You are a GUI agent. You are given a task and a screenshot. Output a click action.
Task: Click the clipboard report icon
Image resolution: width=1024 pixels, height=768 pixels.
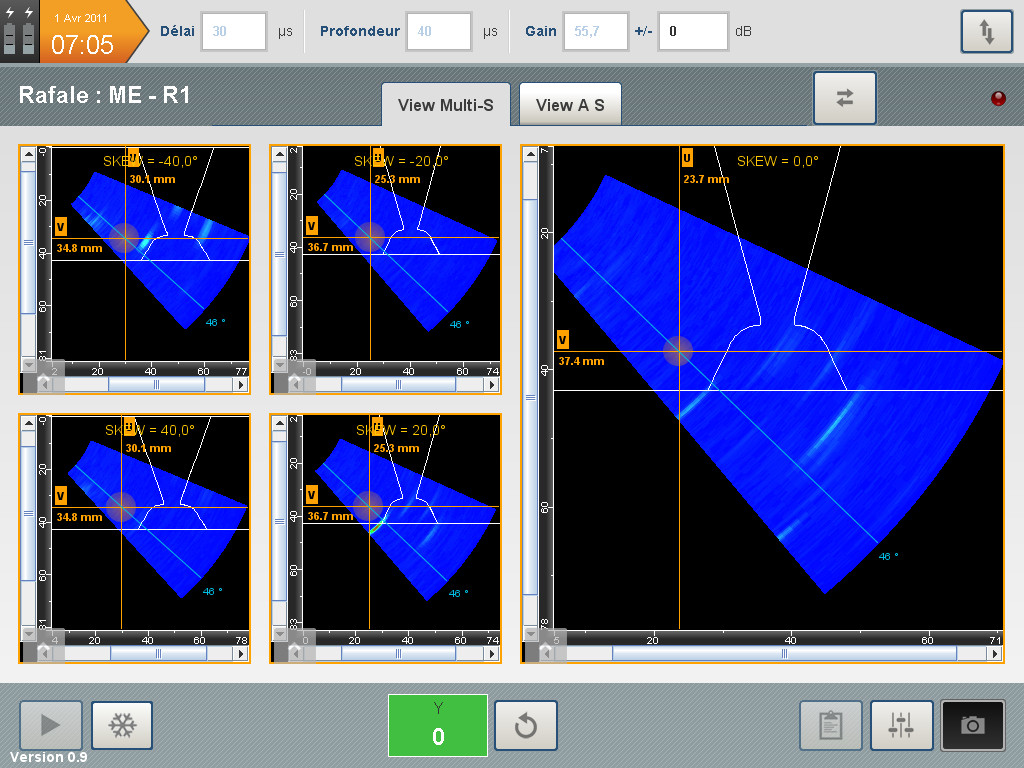[x=830, y=725]
